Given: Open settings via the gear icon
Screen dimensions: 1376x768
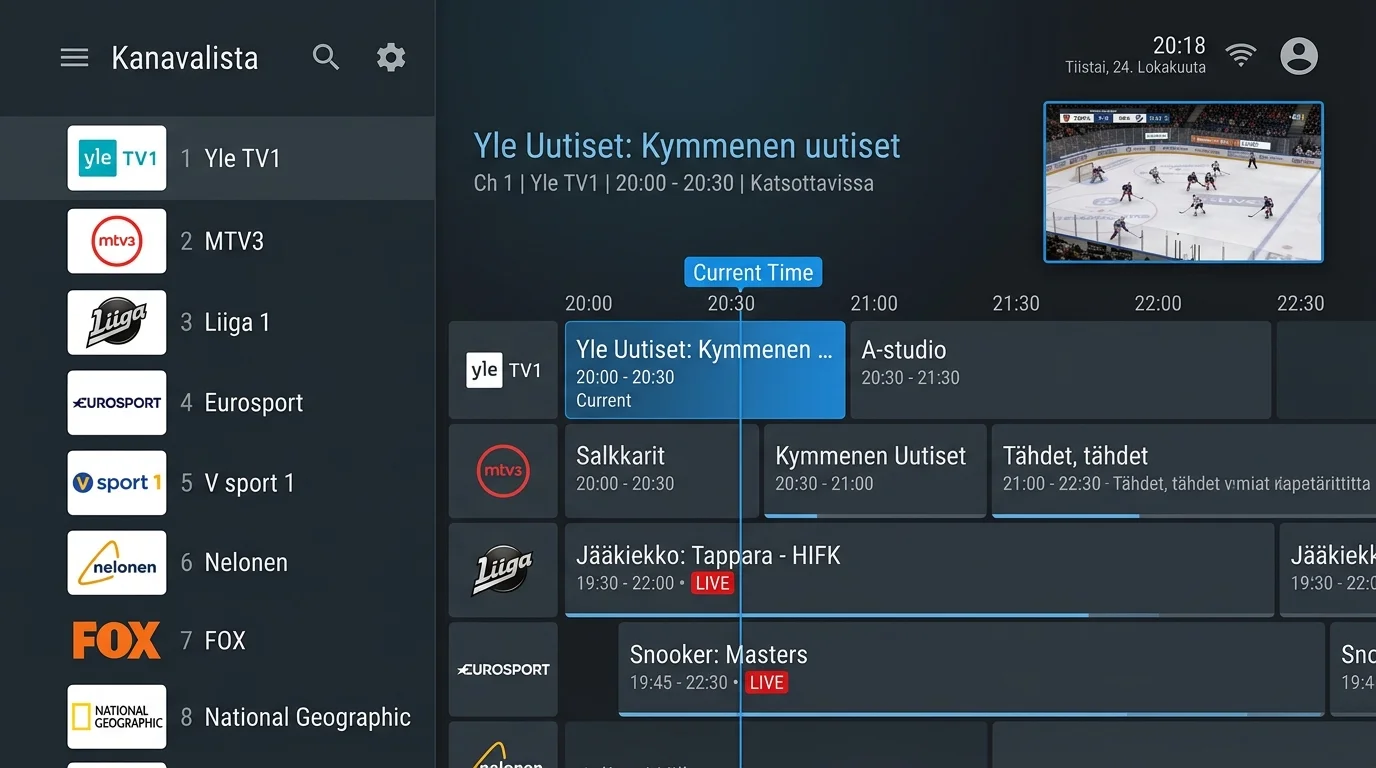Looking at the screenshot, I should 391,57.
